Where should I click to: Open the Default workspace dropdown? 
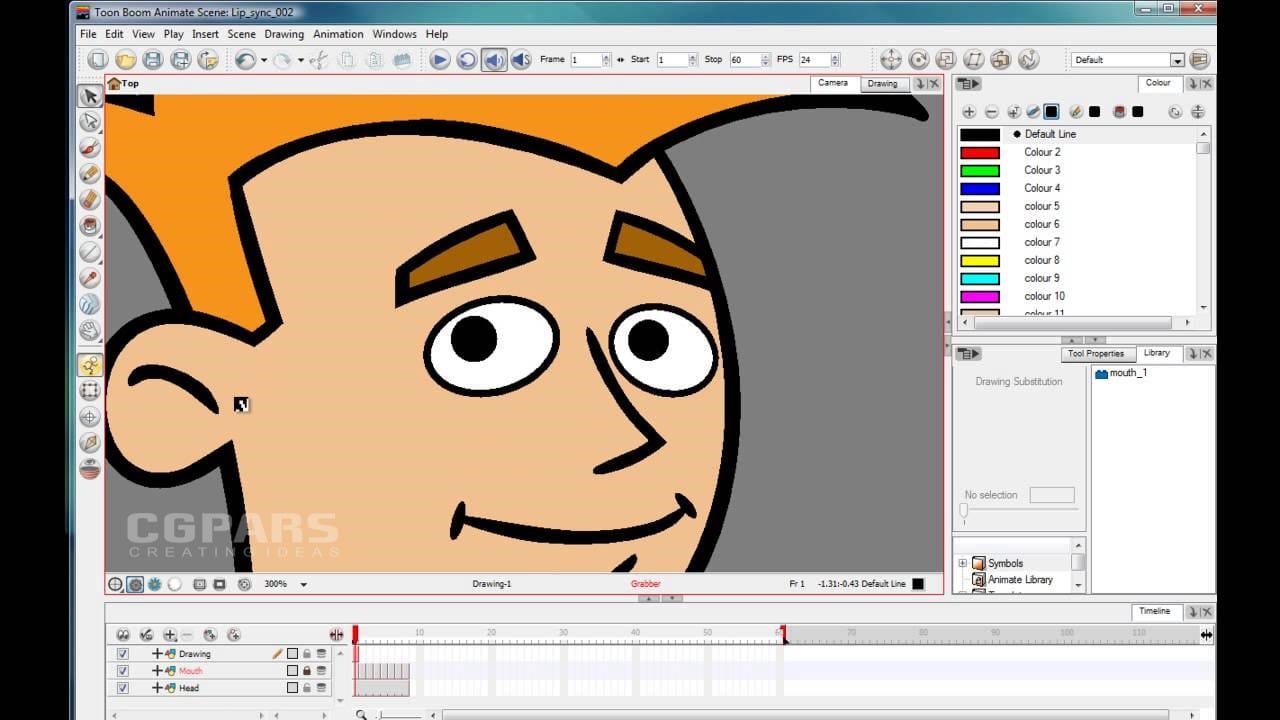pos(1177,60)
